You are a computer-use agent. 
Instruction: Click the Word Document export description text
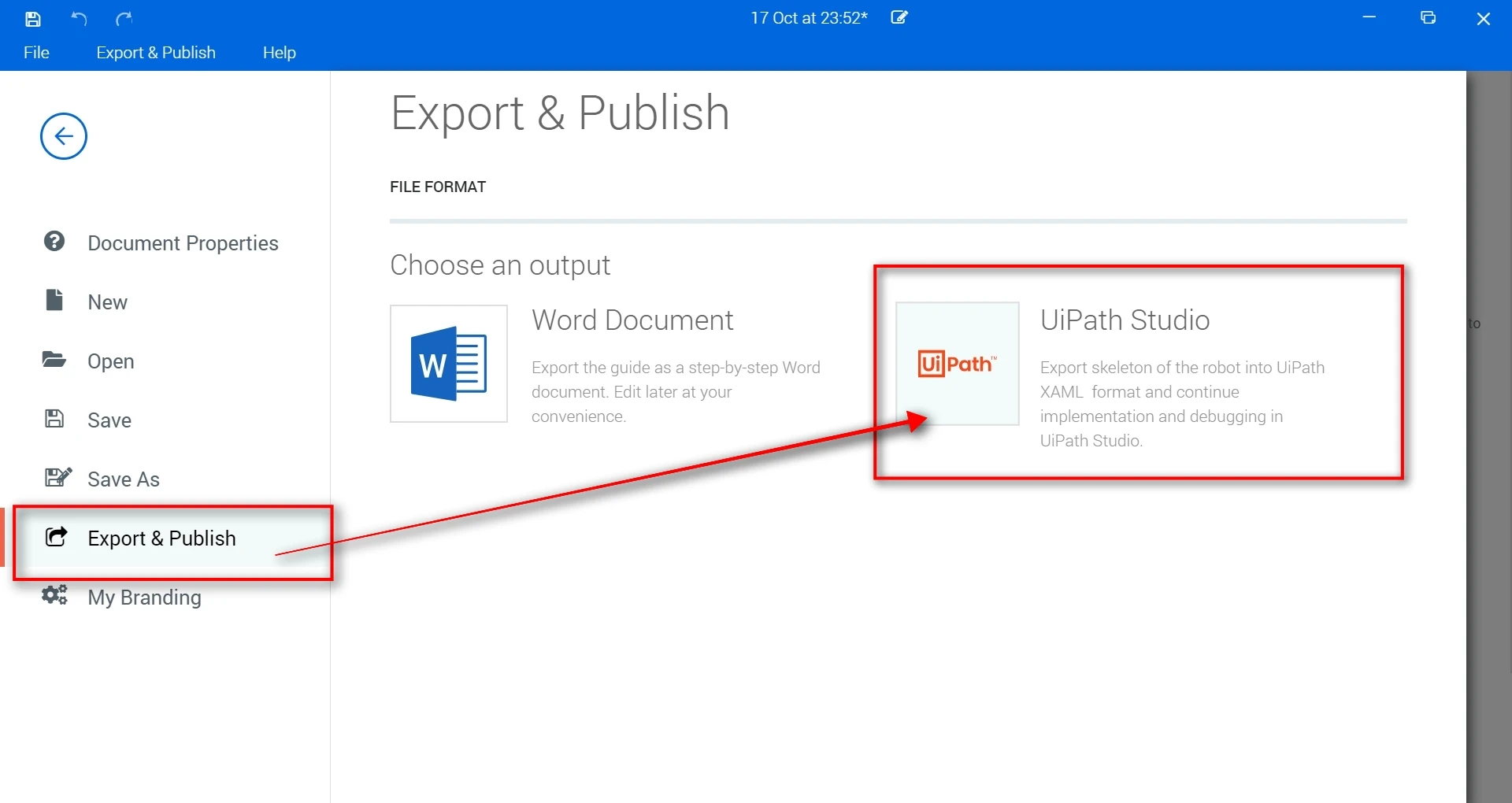click(x=676, y=392)
